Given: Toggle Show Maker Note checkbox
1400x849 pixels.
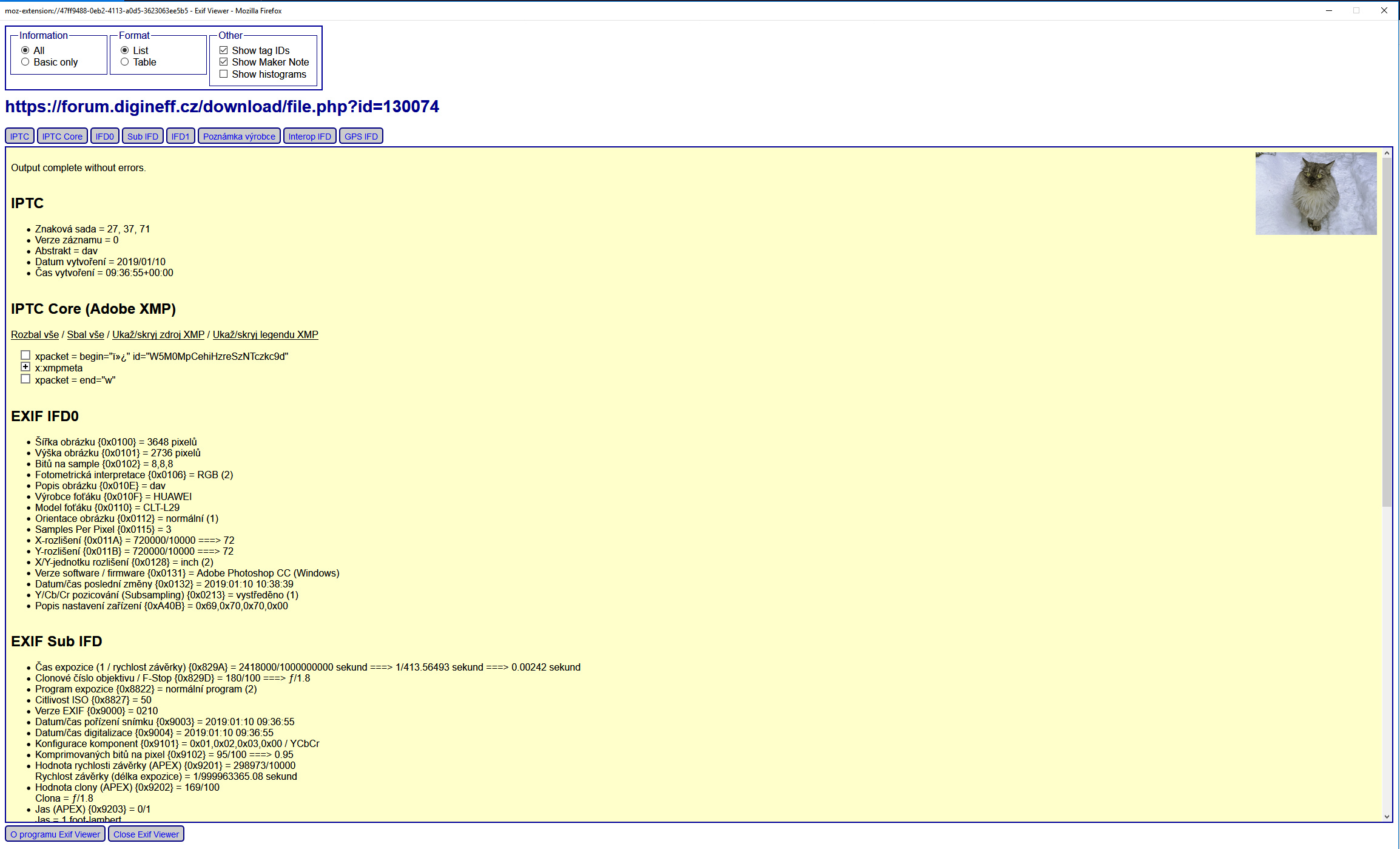Looking at the screenshot, I should pyautogui.click(x=224, y=62).
